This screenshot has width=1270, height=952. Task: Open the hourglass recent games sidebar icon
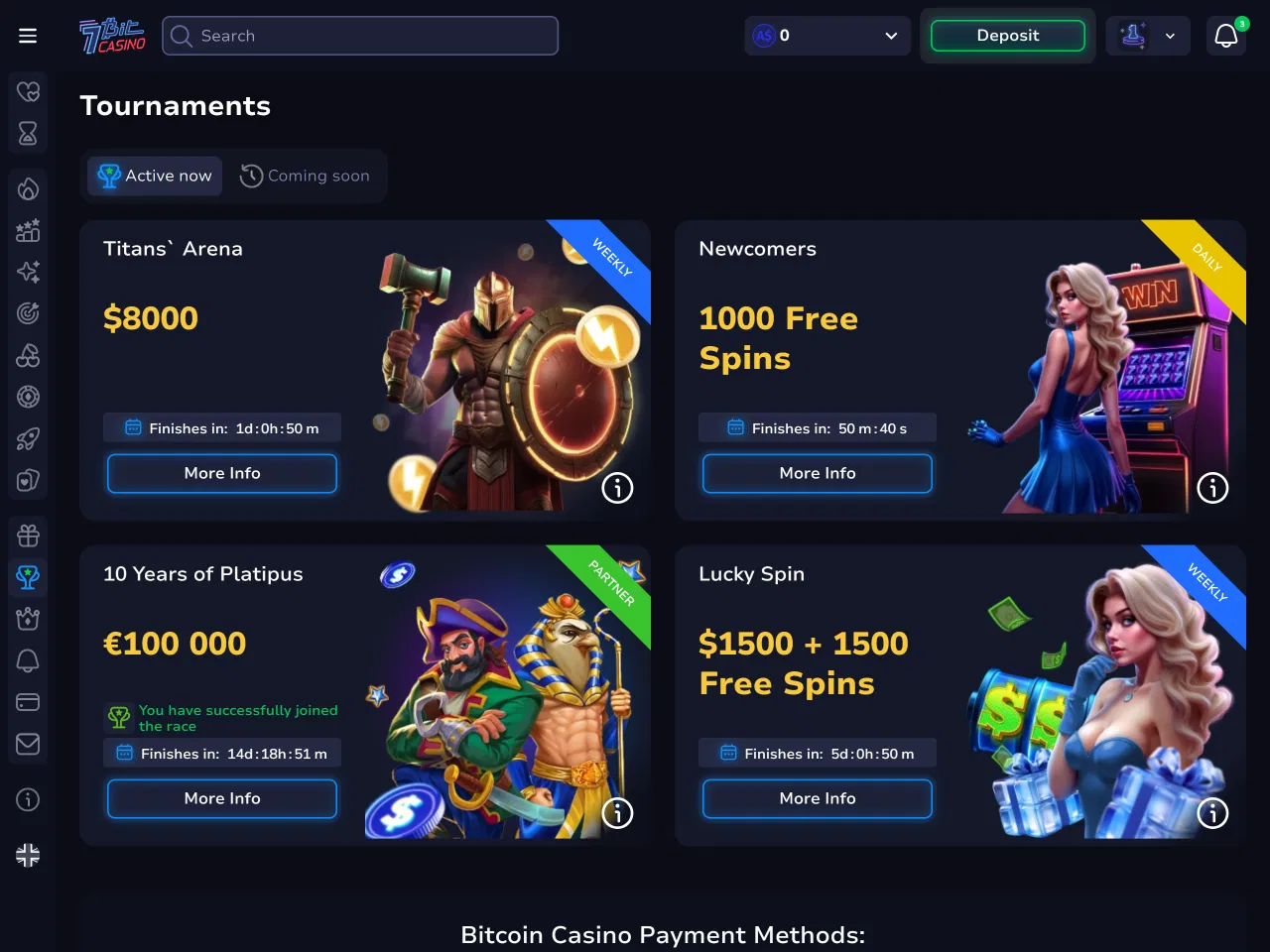(28, 133)
